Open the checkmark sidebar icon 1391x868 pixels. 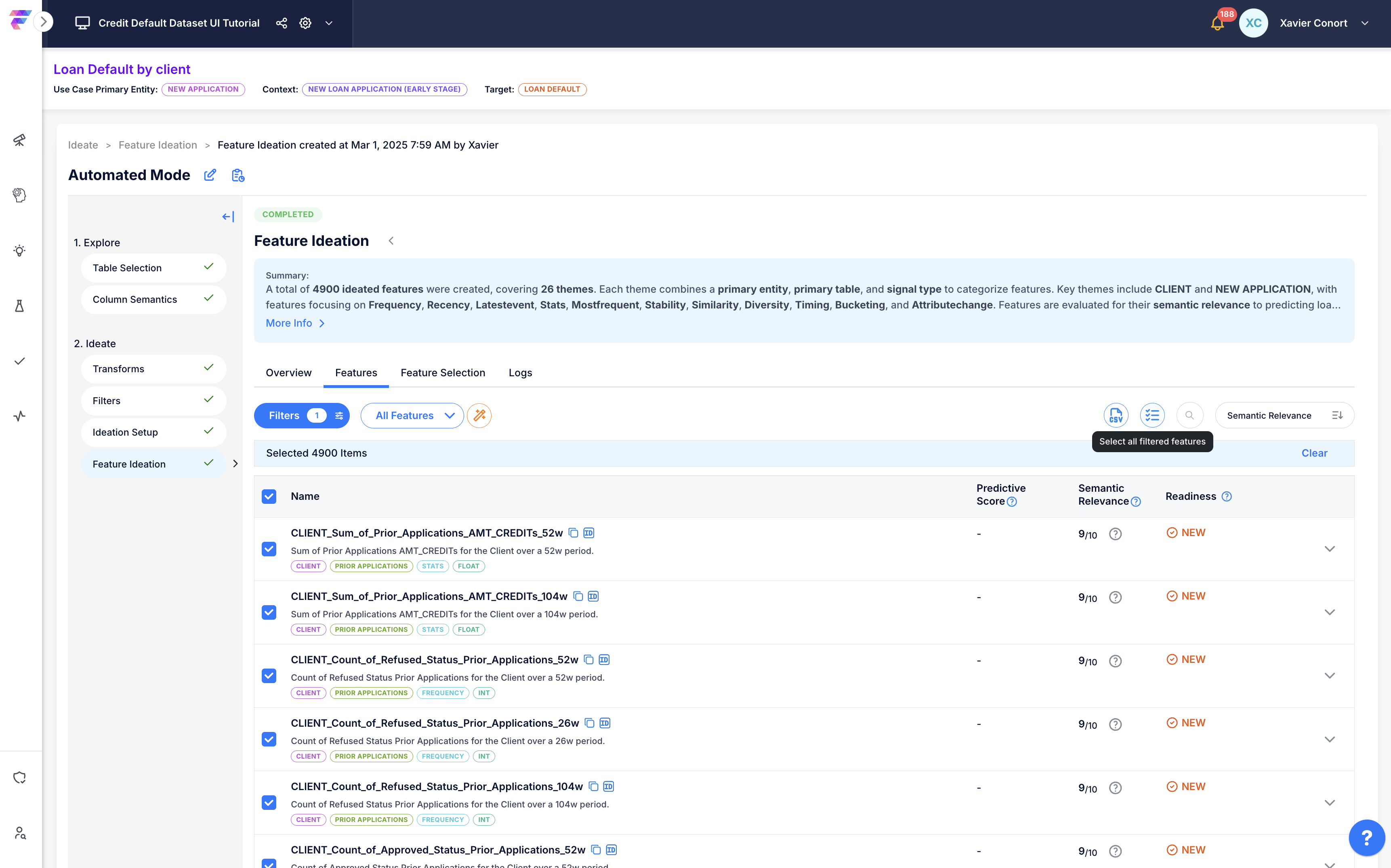(19, 361)
